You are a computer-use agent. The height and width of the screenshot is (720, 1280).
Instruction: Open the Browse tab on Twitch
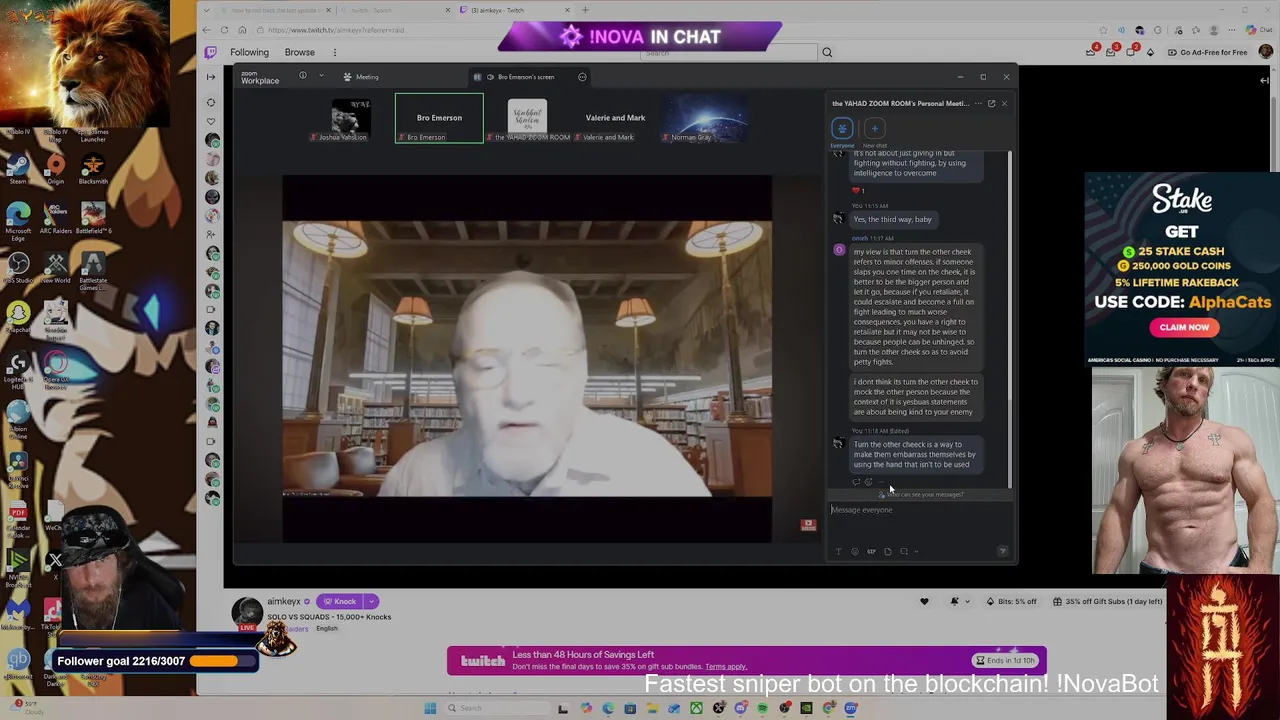click(300, 52)
